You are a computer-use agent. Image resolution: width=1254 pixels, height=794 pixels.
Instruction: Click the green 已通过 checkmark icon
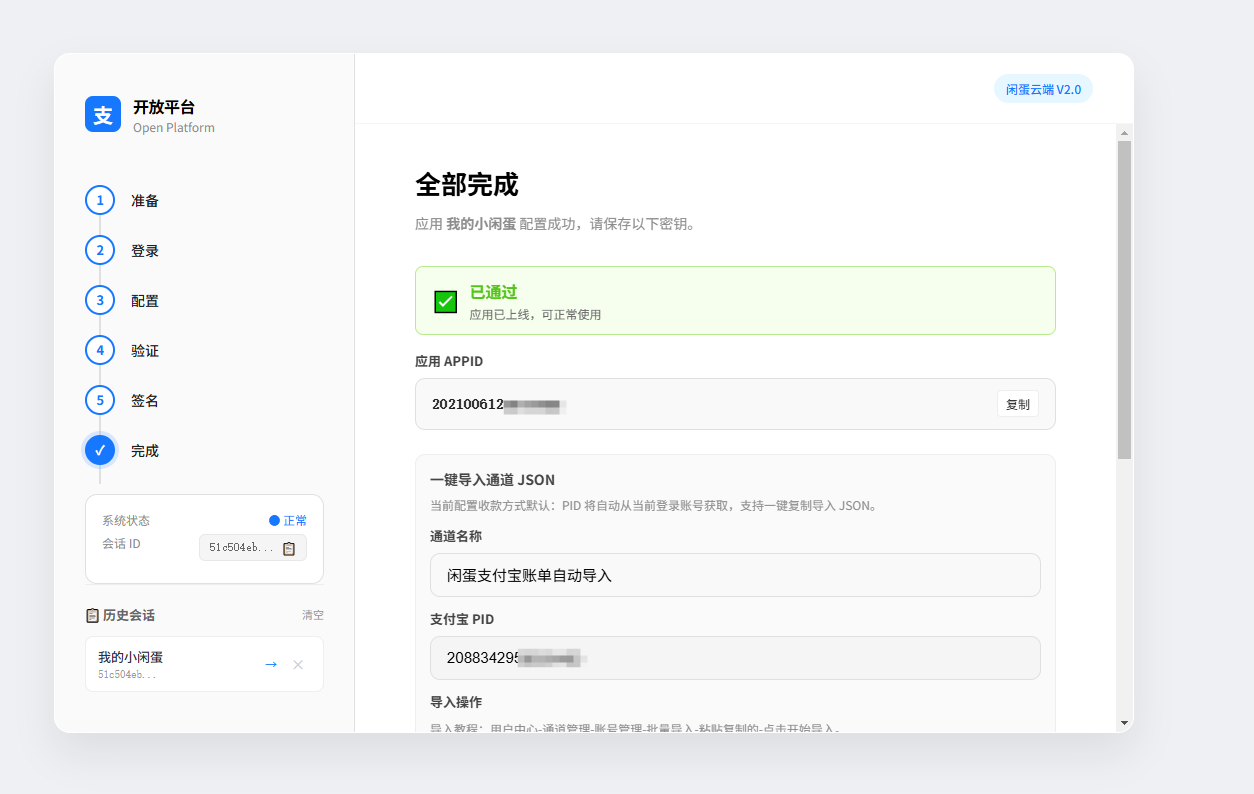tap(446, 301)
